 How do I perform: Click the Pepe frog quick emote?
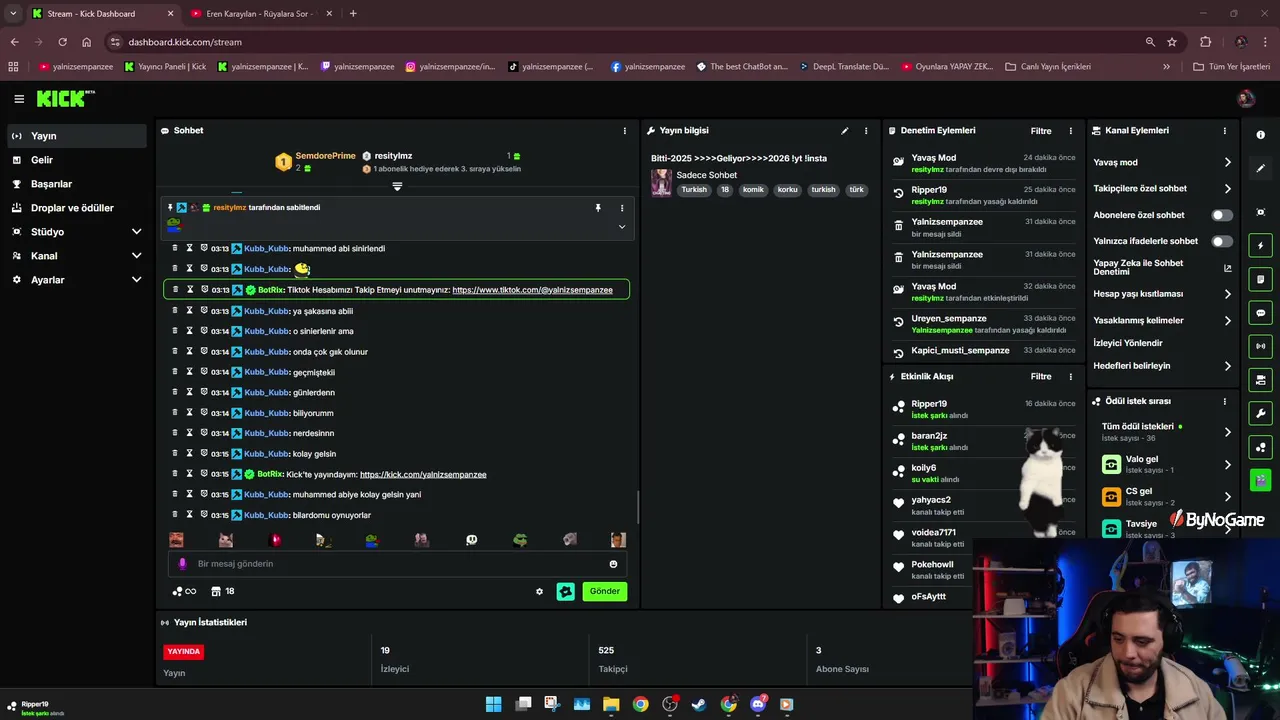520,540
